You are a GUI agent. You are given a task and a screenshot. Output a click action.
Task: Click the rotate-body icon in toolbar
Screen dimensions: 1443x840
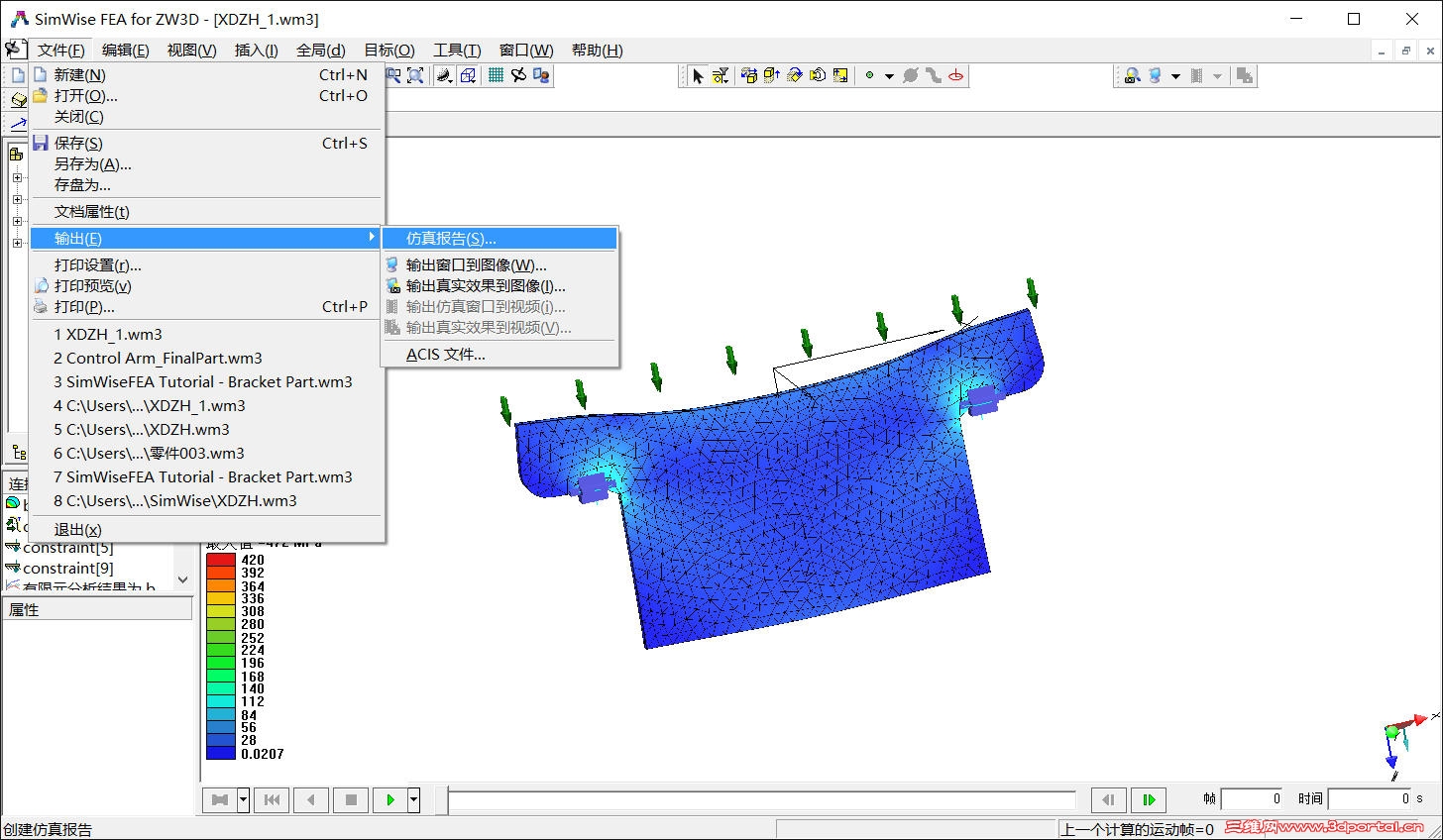pyautogui.click(x=795, y=75)
